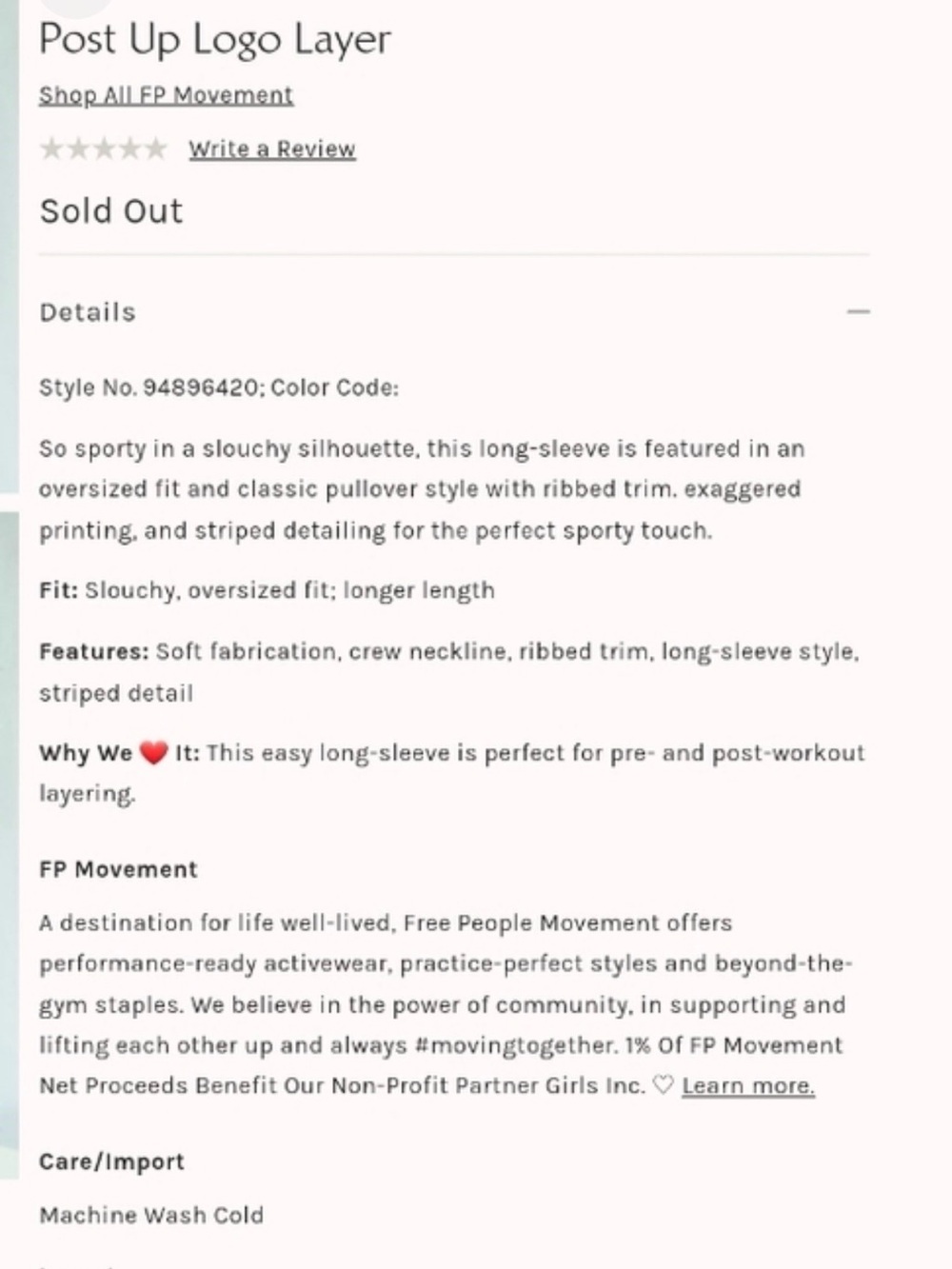Click the Style No. 94896420 text

click(x=149, y=387)
